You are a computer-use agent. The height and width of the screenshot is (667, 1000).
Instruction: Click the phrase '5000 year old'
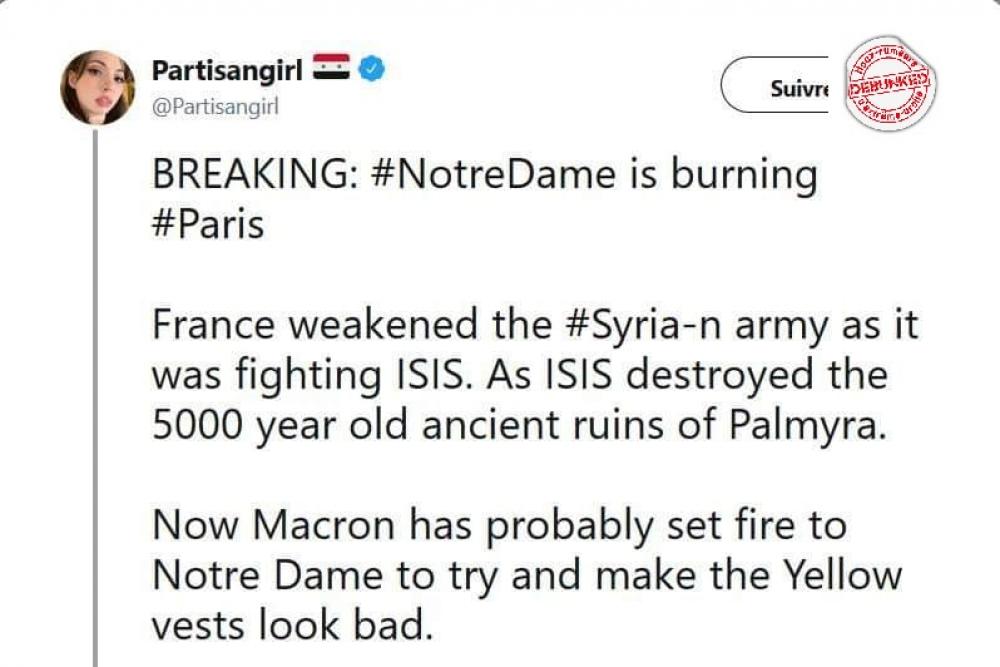[x=279, y=427]
